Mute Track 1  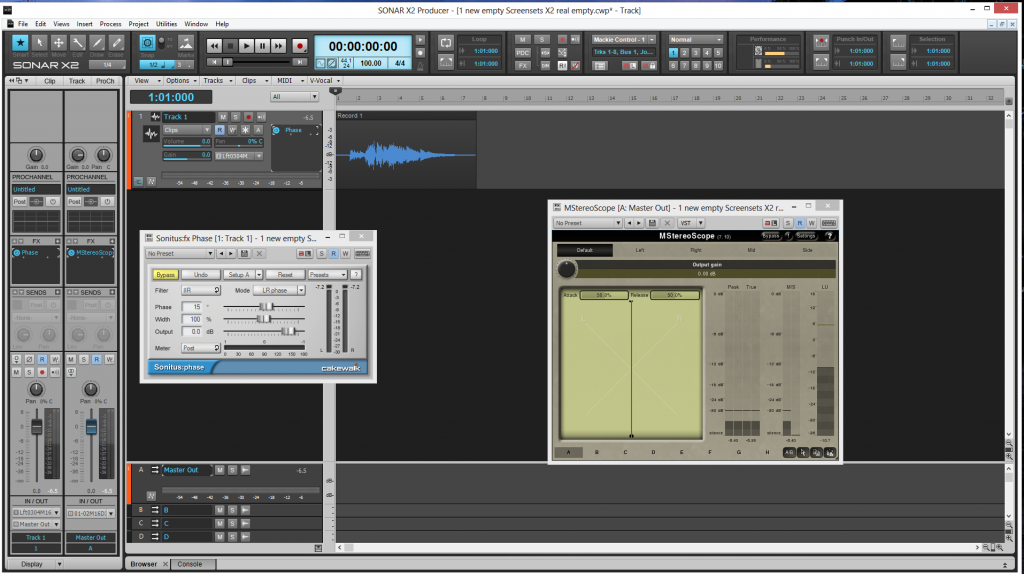click(223, 117)
